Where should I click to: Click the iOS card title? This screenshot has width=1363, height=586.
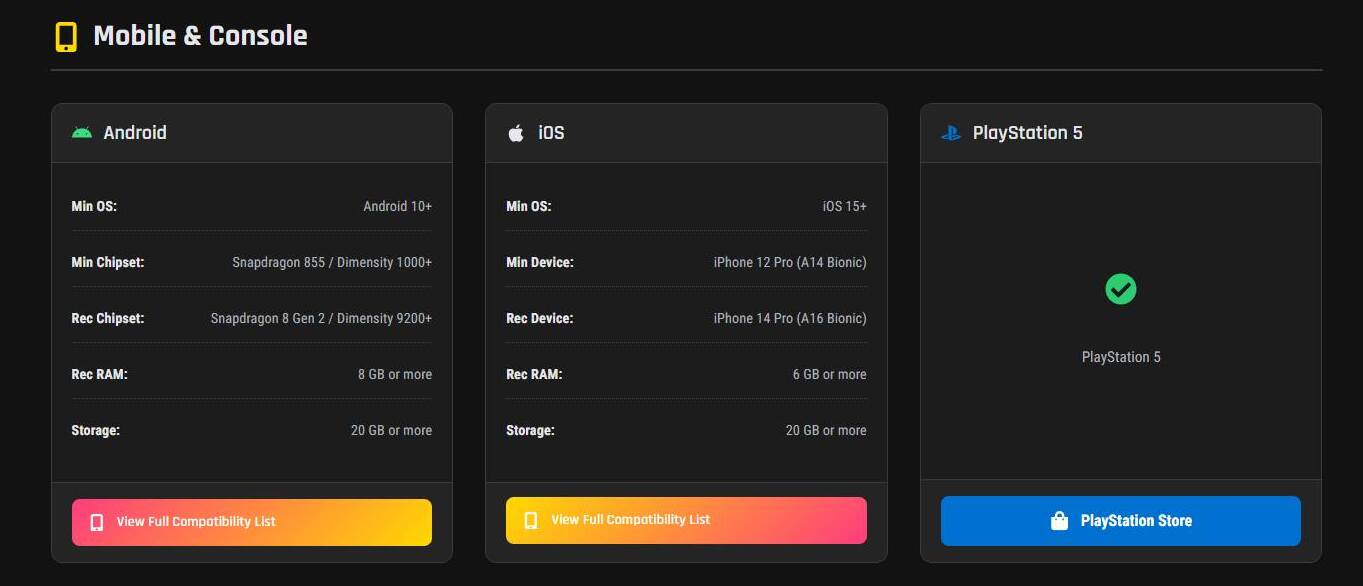pyautogui.click(x=551, y=133)
